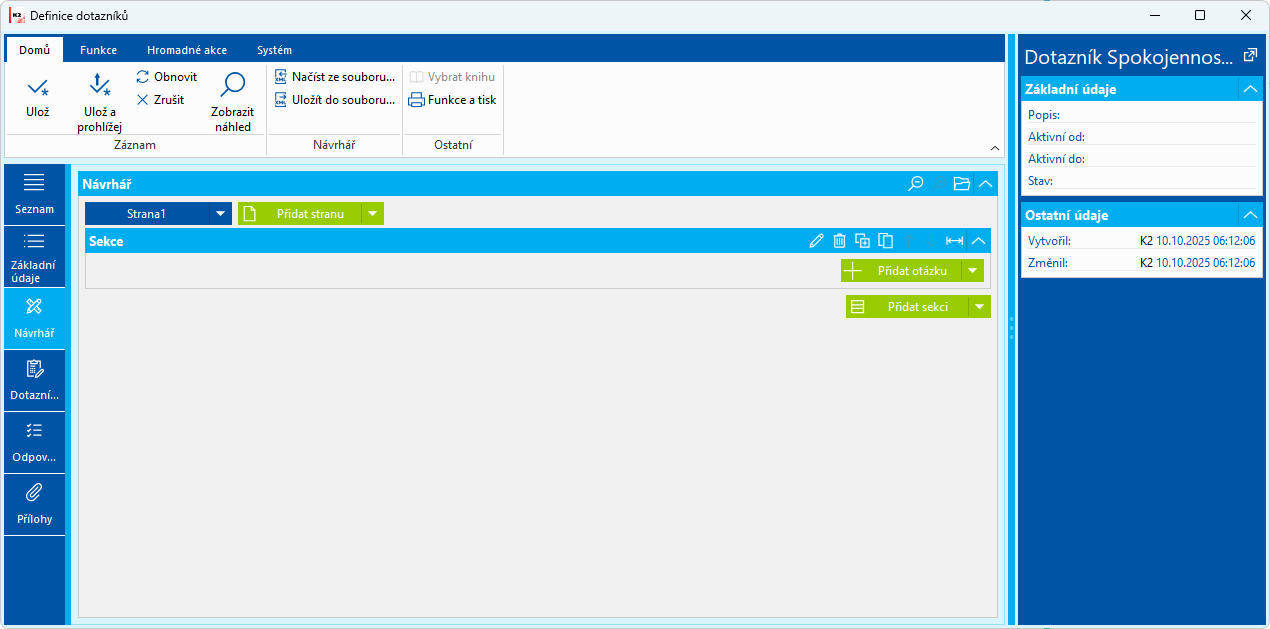Cancel changes with Zrušit

click(161, 100)
